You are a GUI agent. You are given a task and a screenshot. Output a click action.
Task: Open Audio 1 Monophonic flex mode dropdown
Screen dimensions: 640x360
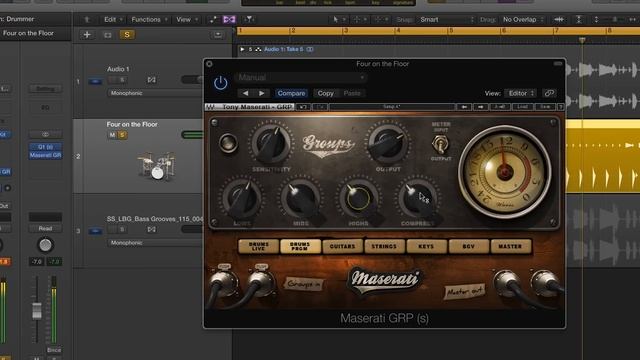[x=155, y=93]
